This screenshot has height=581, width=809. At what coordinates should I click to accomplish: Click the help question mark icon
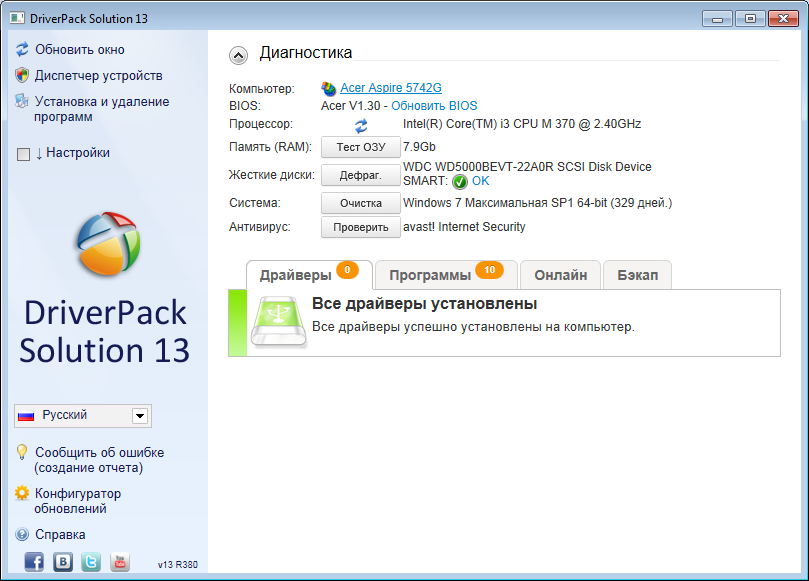point(22,534)
